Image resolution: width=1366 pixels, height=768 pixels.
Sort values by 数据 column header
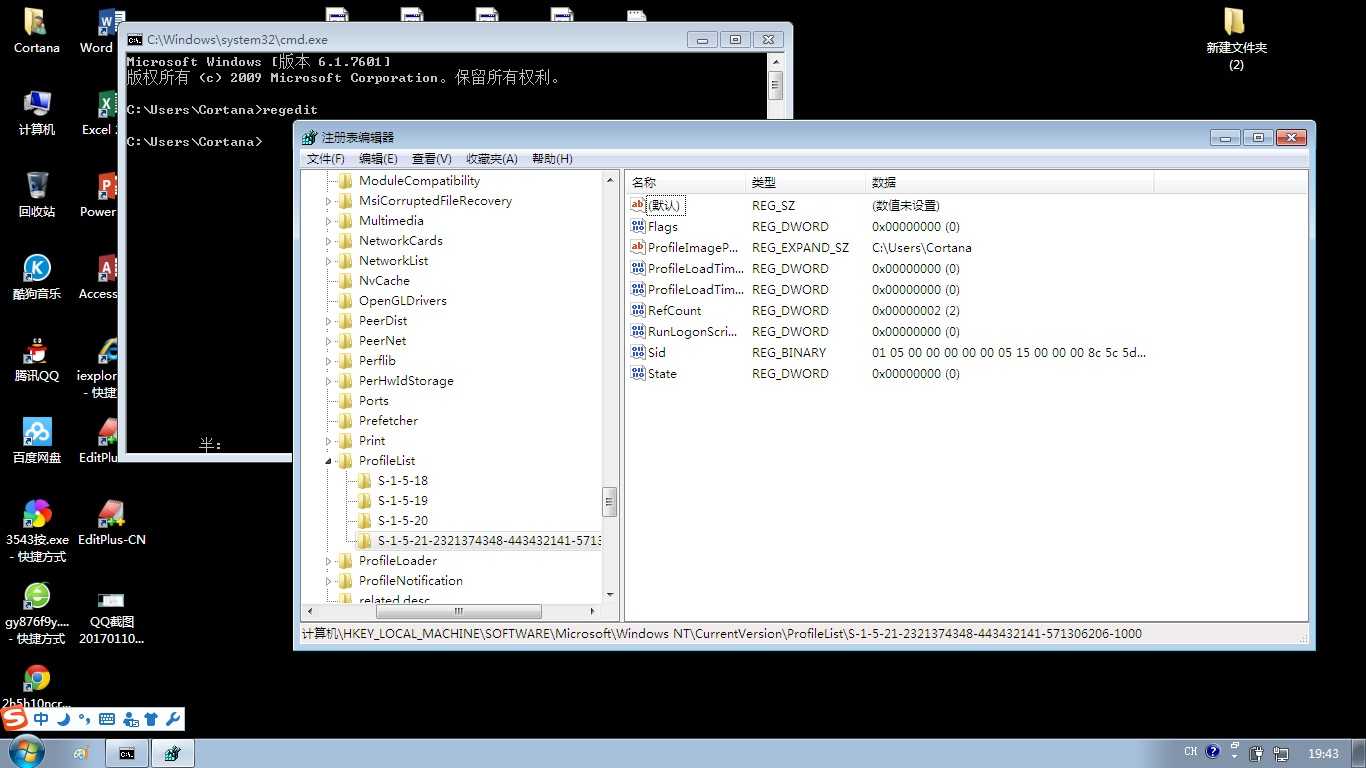point(1010,183)
